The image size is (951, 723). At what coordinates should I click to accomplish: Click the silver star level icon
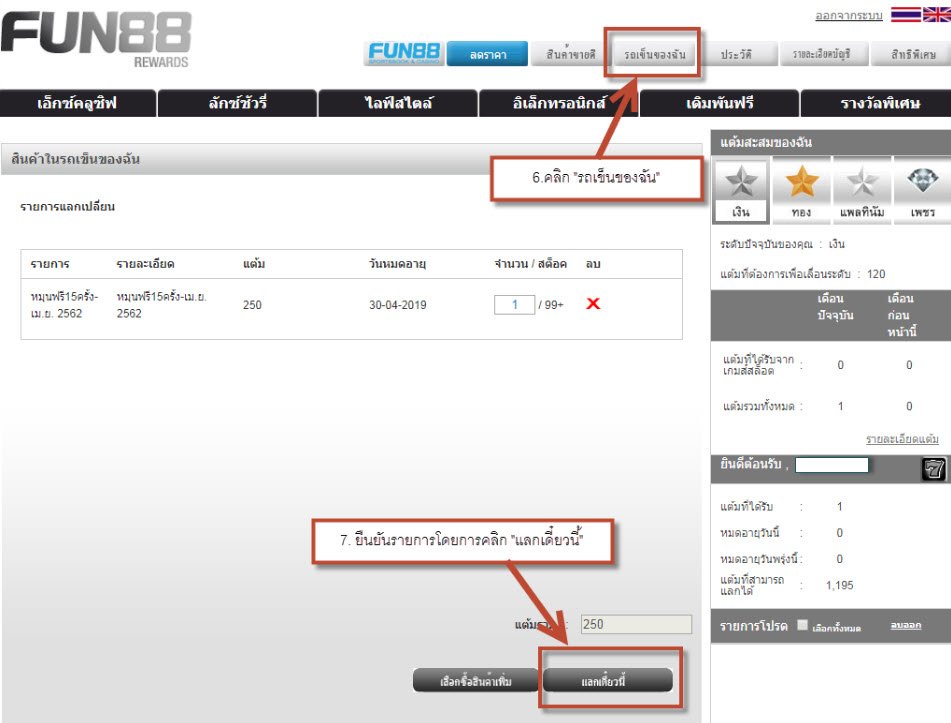click(x=741, y=184)
